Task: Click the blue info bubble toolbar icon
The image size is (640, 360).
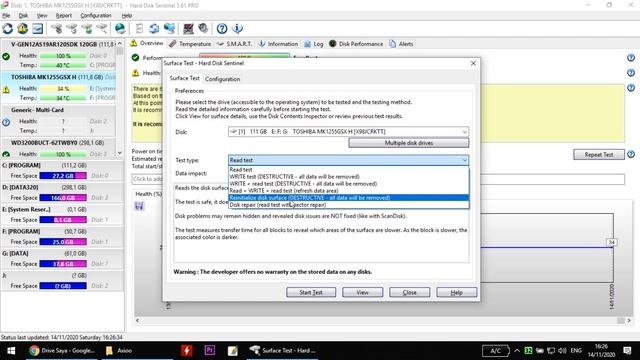Action: [x=237, y=29]
